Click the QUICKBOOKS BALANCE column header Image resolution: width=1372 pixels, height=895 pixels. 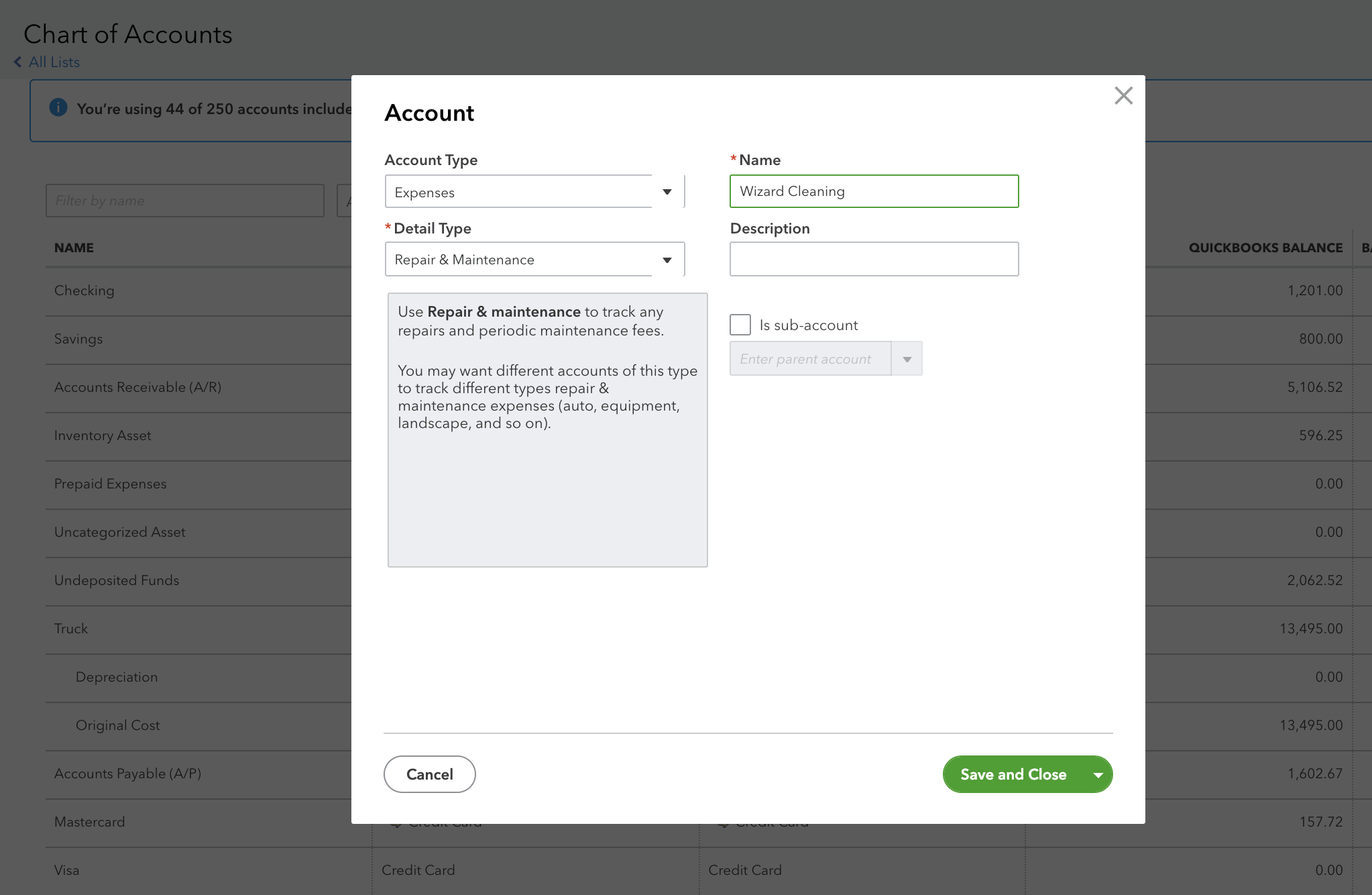pyautogui.click(x=1265, y=248)
